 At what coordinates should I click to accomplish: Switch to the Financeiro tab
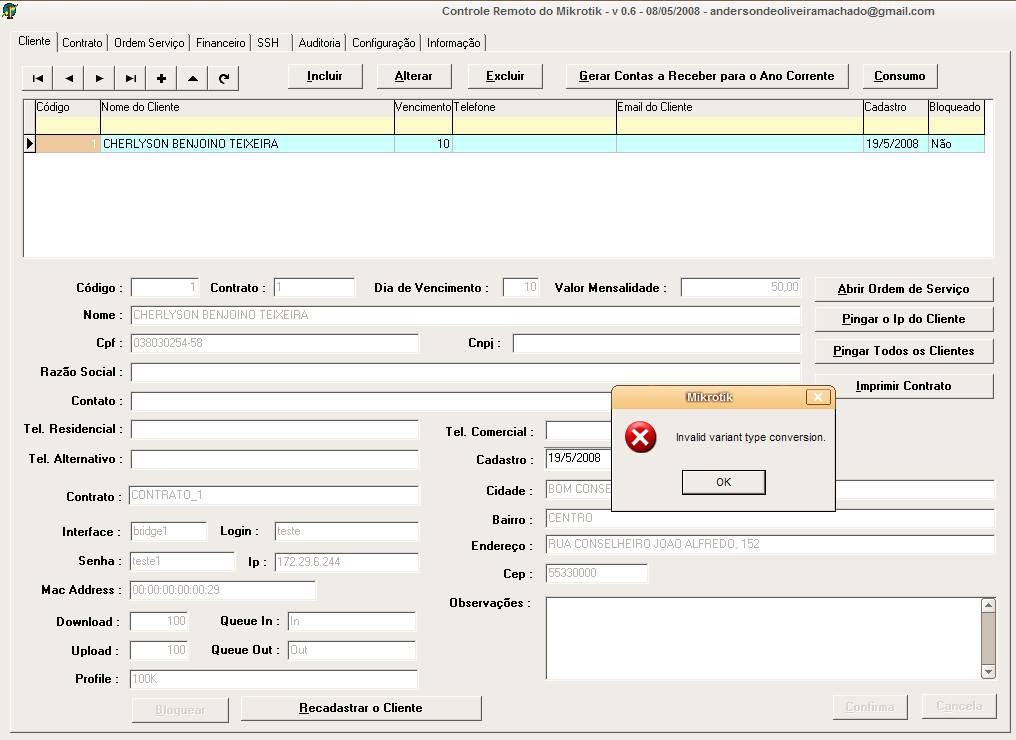pos(220,43)
